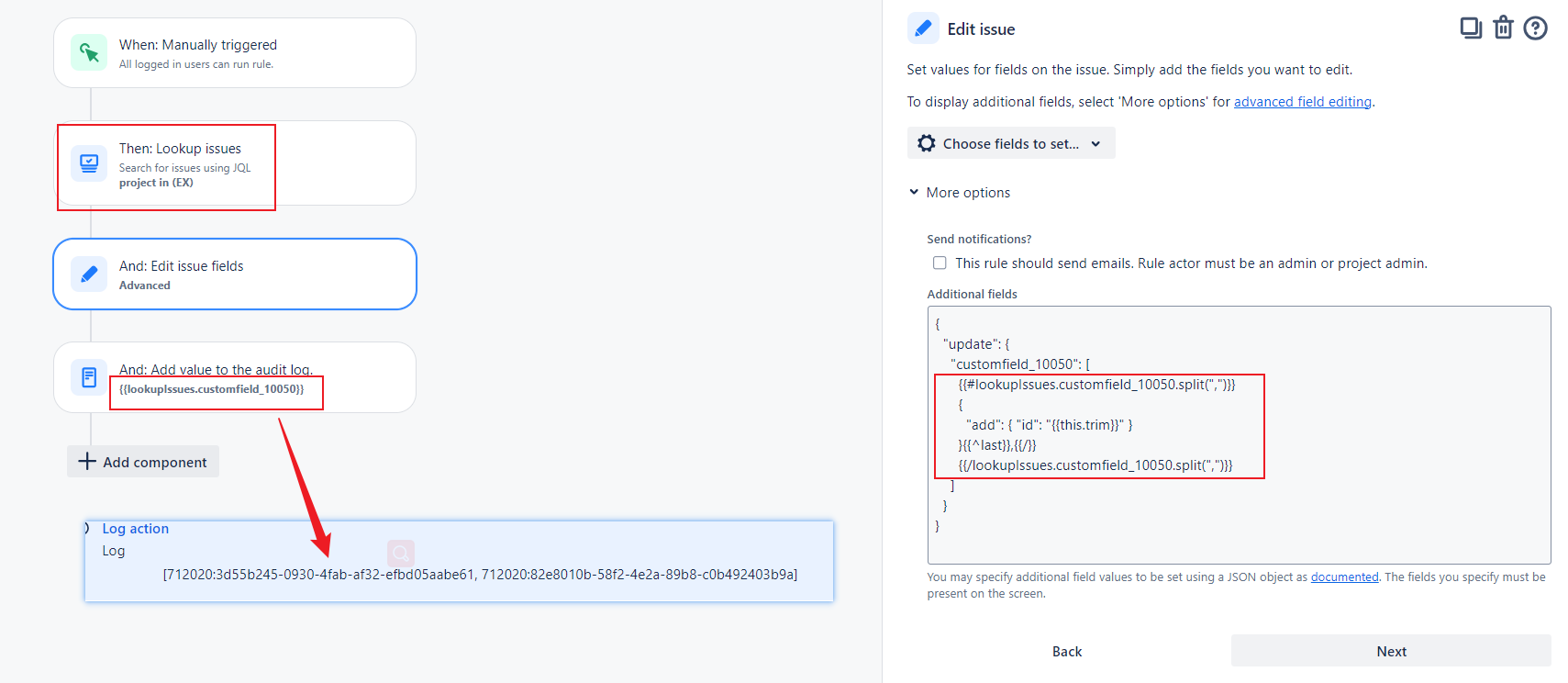
Task: Click the audit log document icon
Action: 89,377
